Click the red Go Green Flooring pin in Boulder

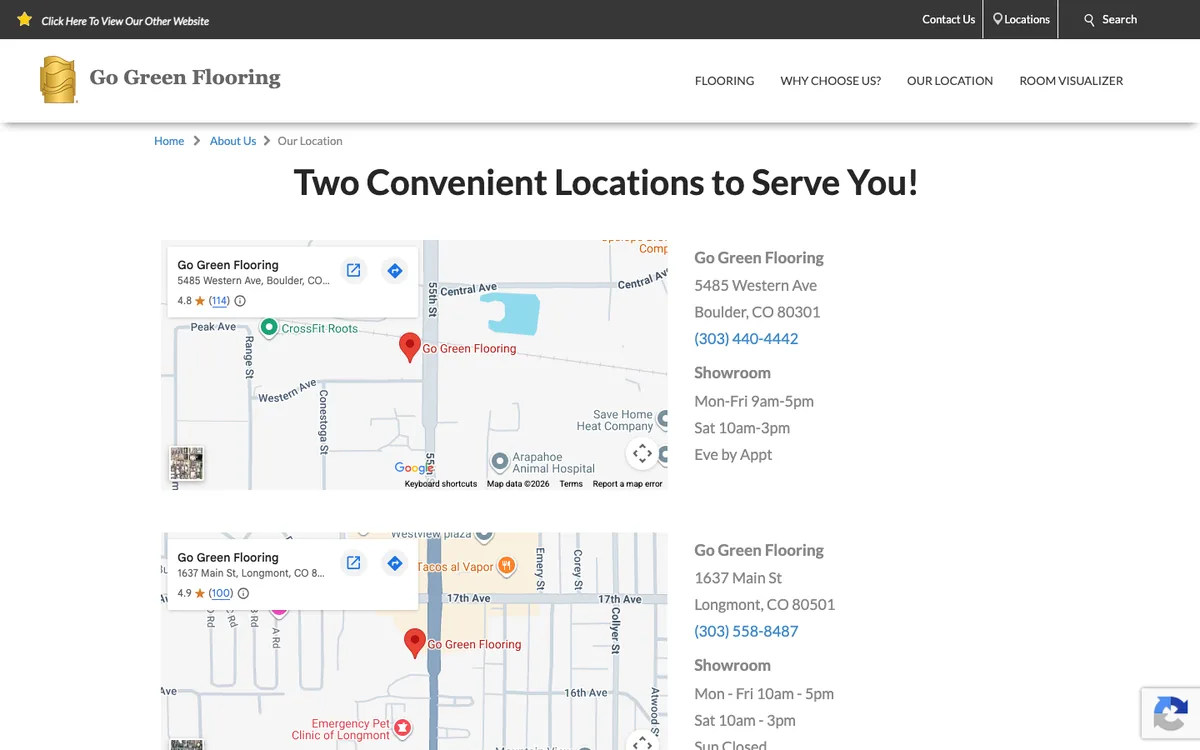[x=409, y=347]
